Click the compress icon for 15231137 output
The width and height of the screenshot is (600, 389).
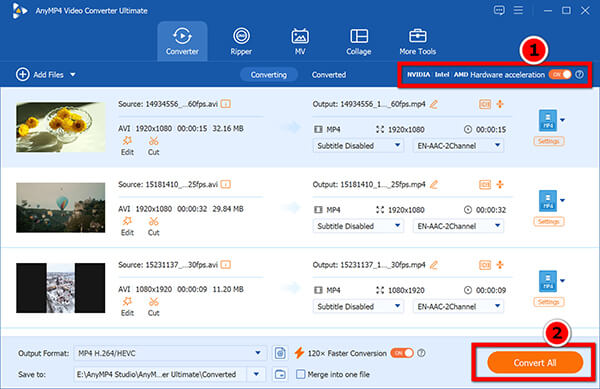coord(500,265)
